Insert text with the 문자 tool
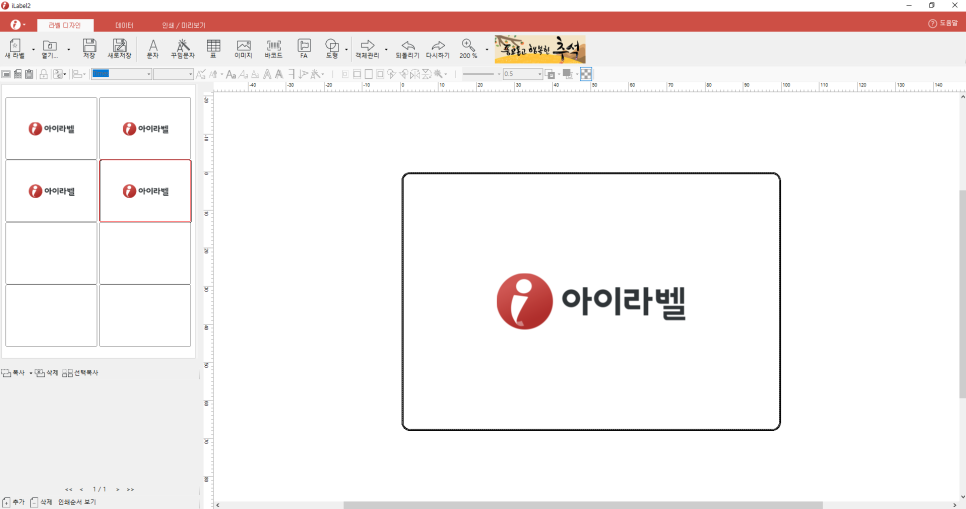The image size is (966, 509). 153,48
